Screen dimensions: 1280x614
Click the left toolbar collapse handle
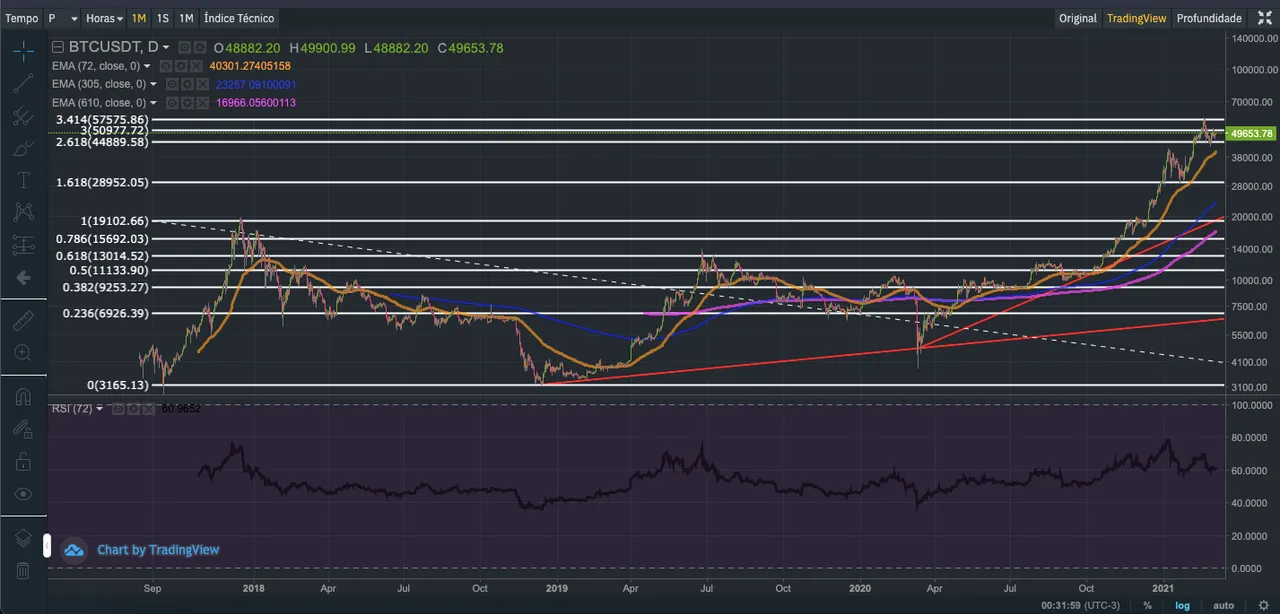point(45,546)
